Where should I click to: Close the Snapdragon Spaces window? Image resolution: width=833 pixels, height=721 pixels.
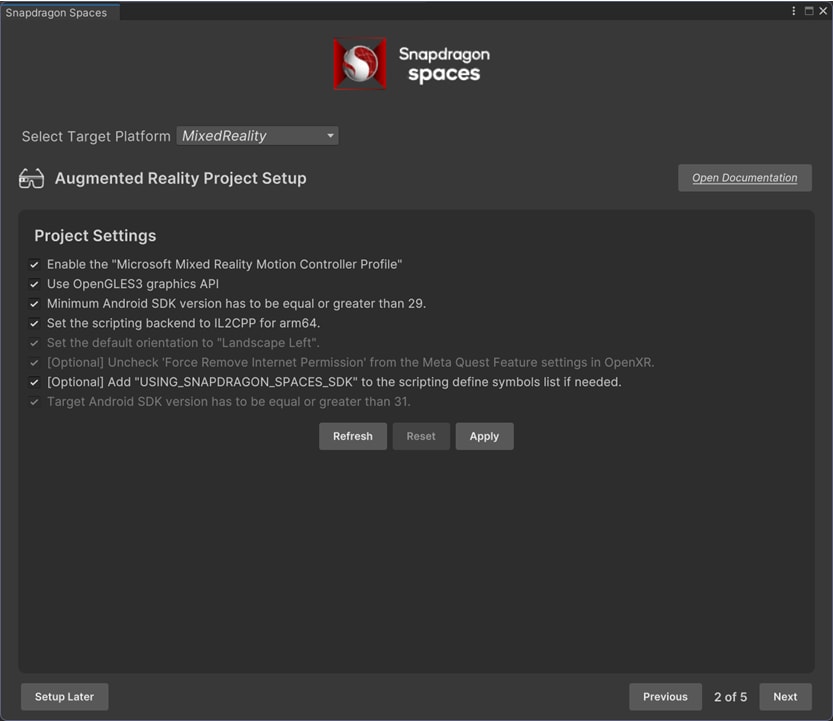click(x=823, y=11)
